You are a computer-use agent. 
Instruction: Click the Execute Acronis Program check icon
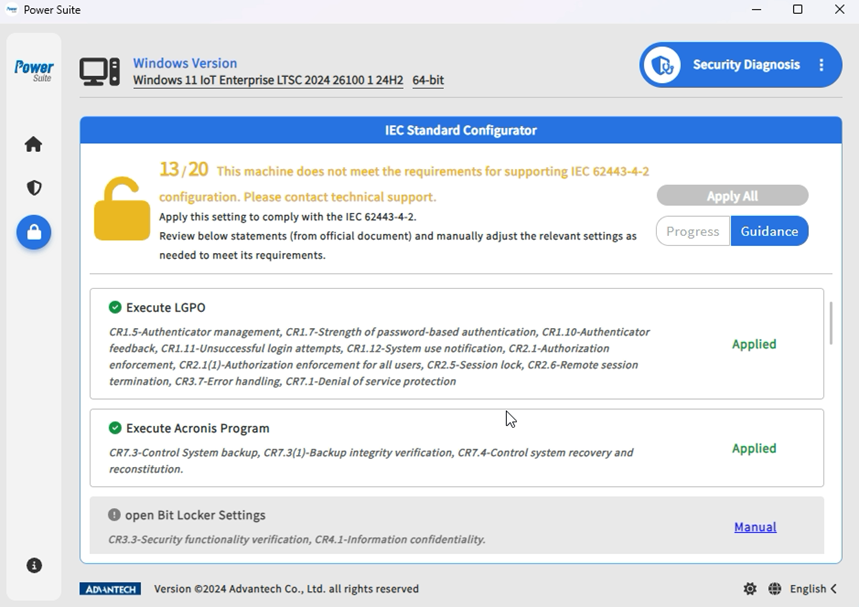(x=115, y=428)
